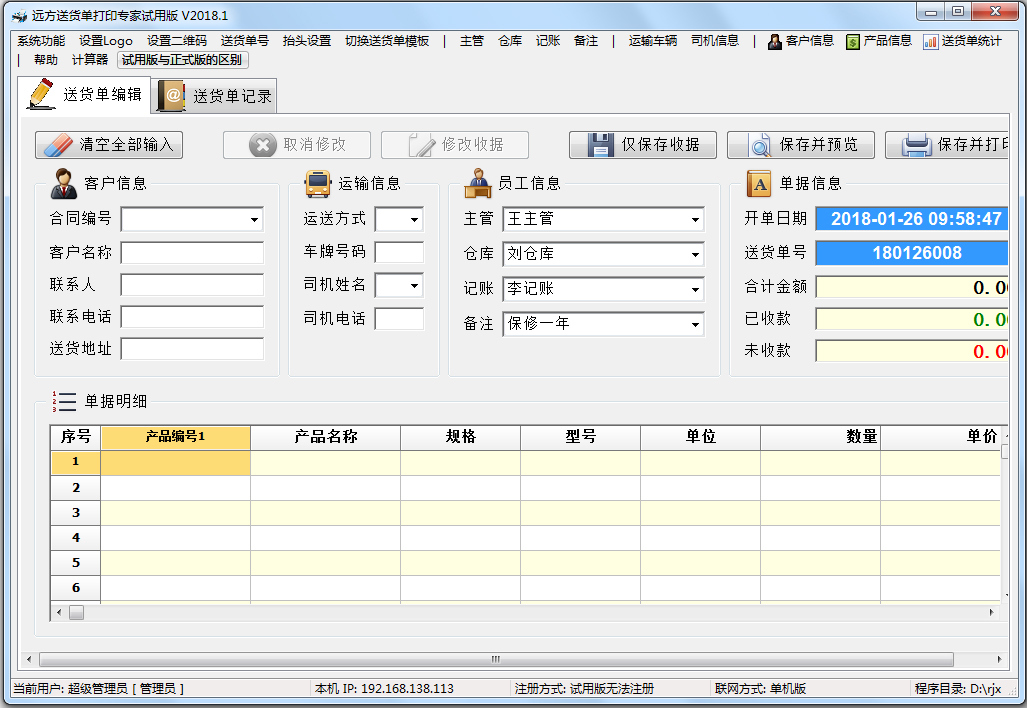Open the 计算器 menu item
The width and height of the screenshot is (1027, 708).
90,60
